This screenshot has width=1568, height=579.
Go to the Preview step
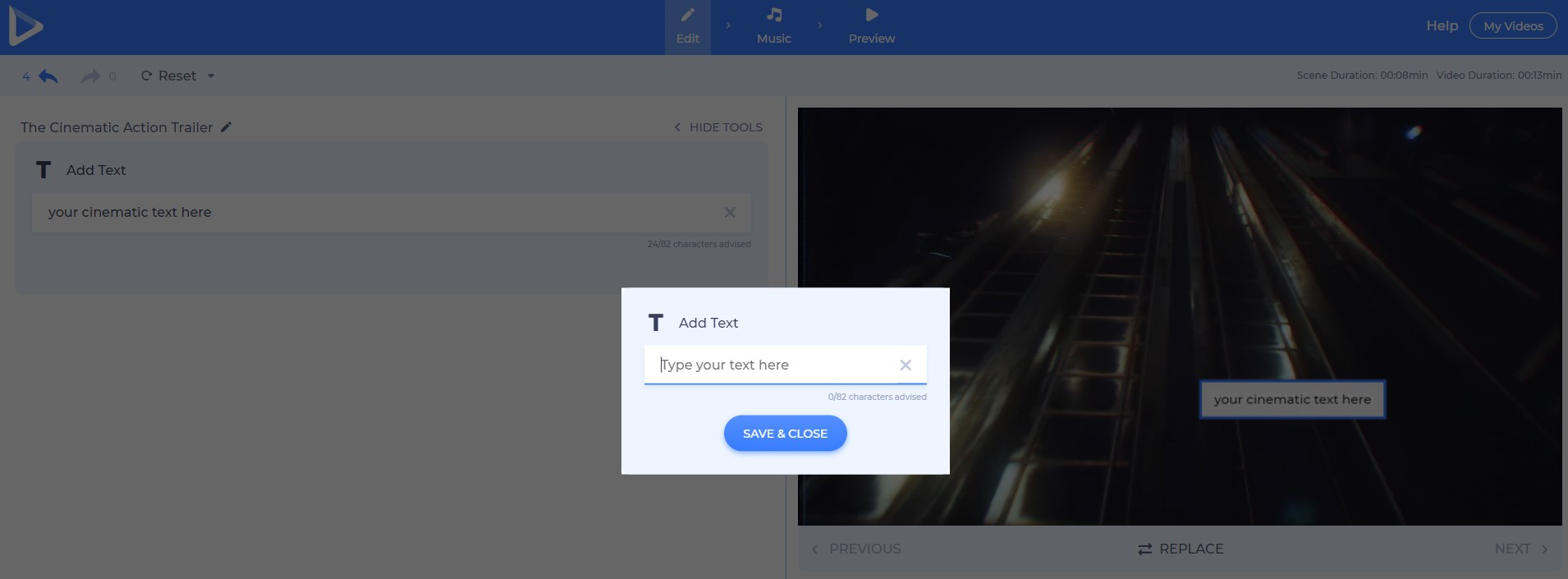pyautogui.click(x=872, y=27)
